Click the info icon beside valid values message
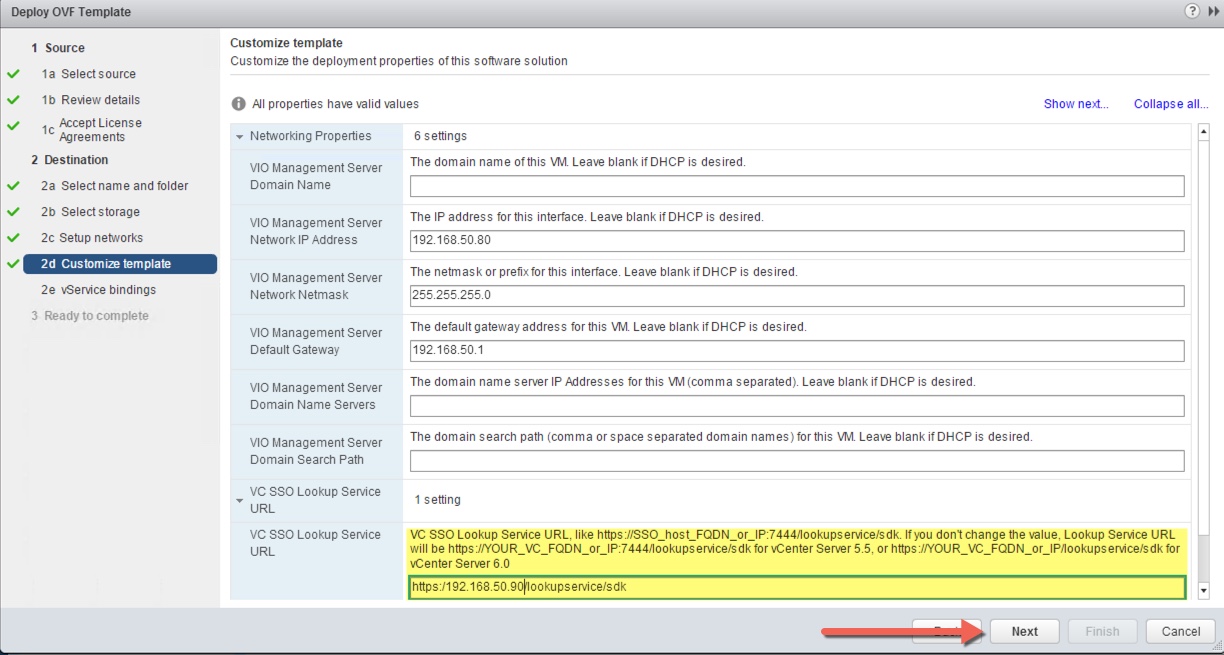Viewport: 1224px width, 655px height. coord(238,104)
